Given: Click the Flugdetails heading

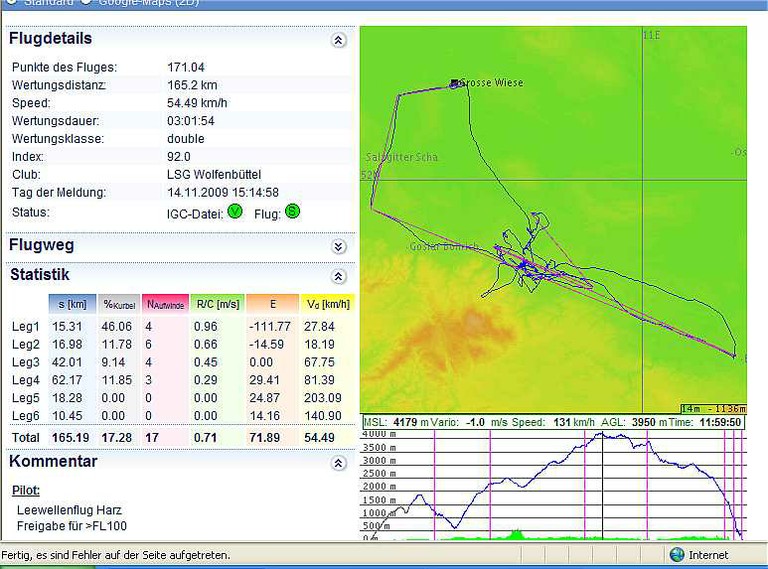Looking at the screenshot, I should pos(50,38).
